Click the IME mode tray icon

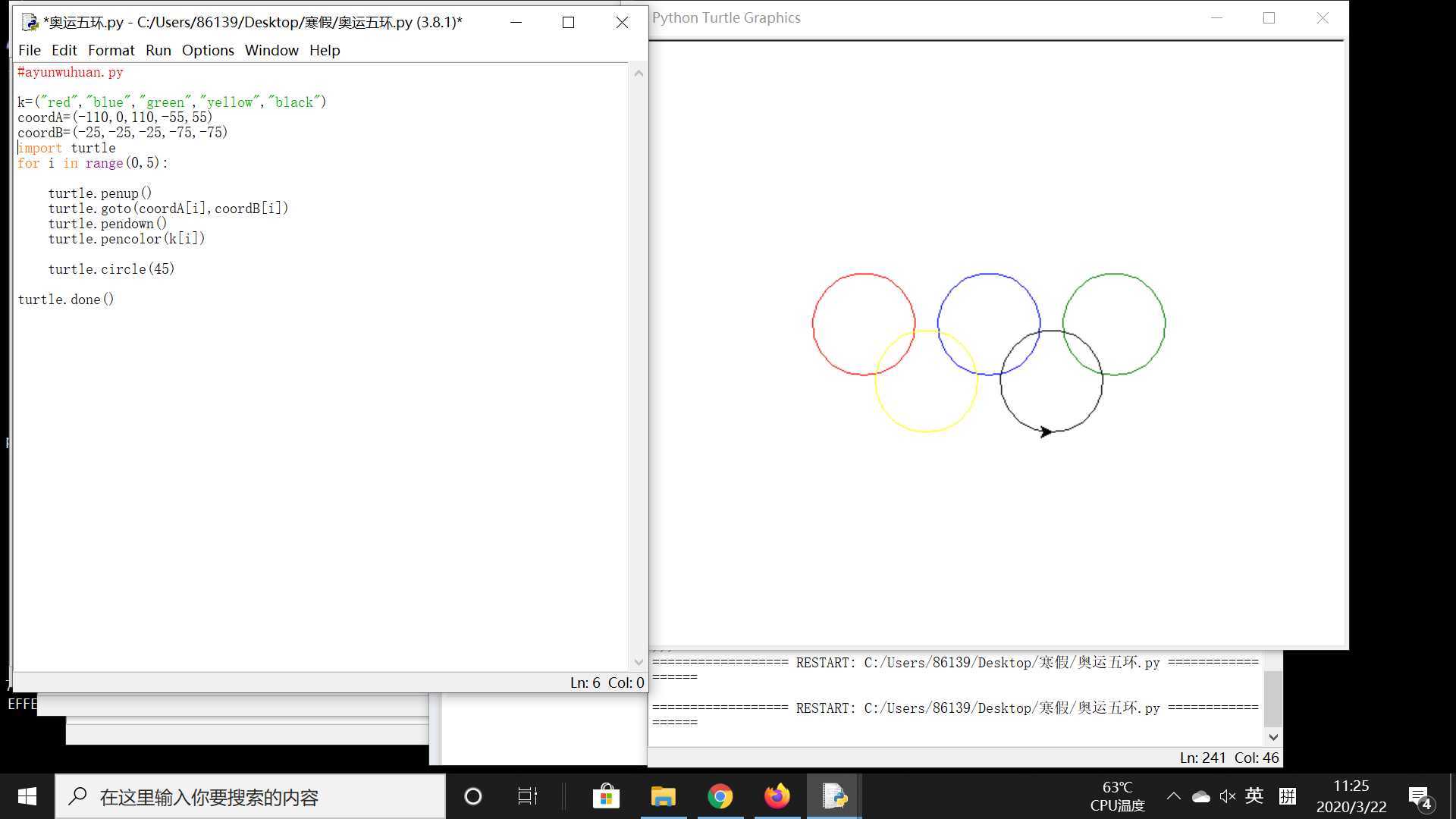coord(1288,795)
